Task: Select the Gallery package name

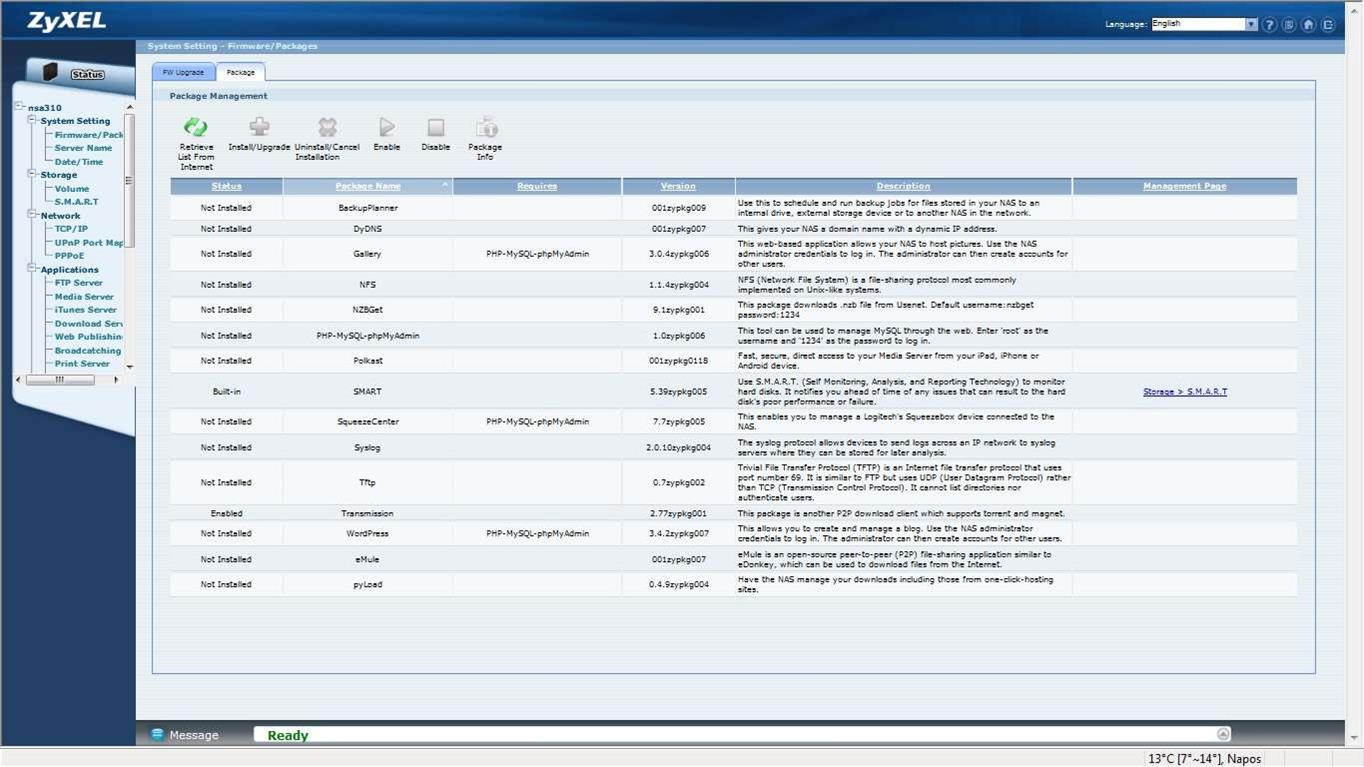Action: pyautogui.click(x=367, y=254)
